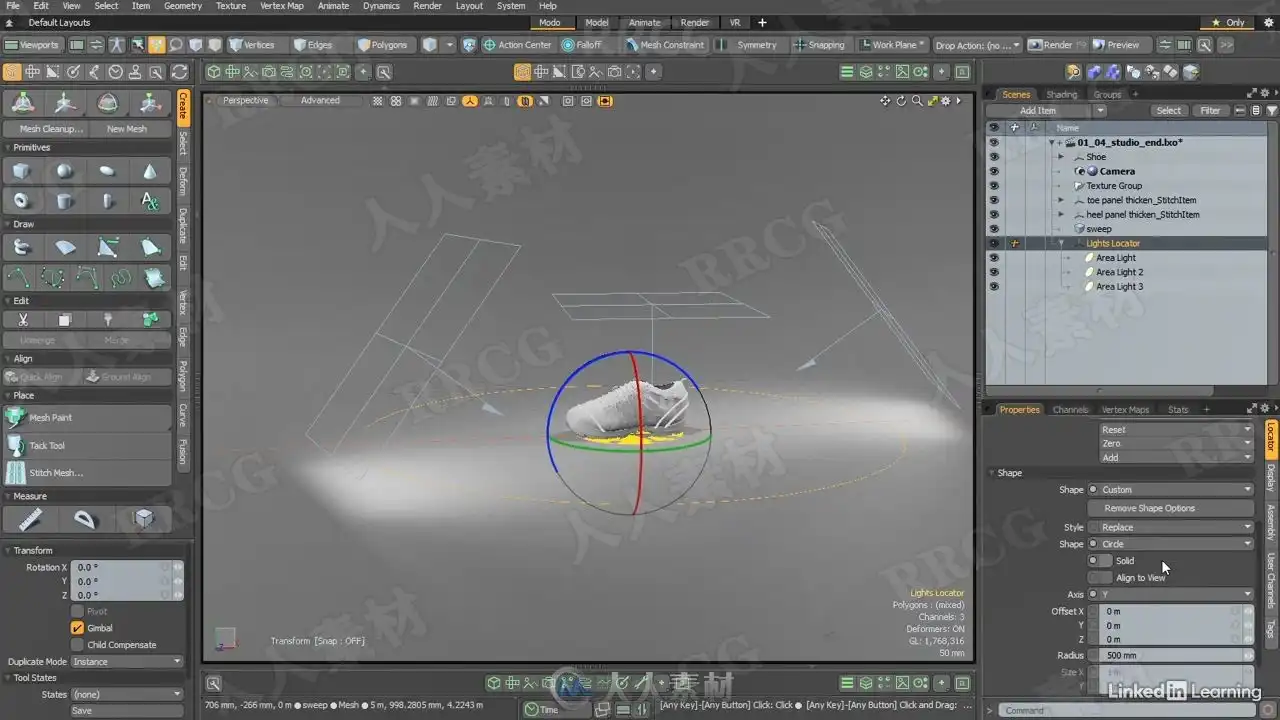Switch to the Shading tab
The width and height of the screenshot is (1280, 720).
1062,95
